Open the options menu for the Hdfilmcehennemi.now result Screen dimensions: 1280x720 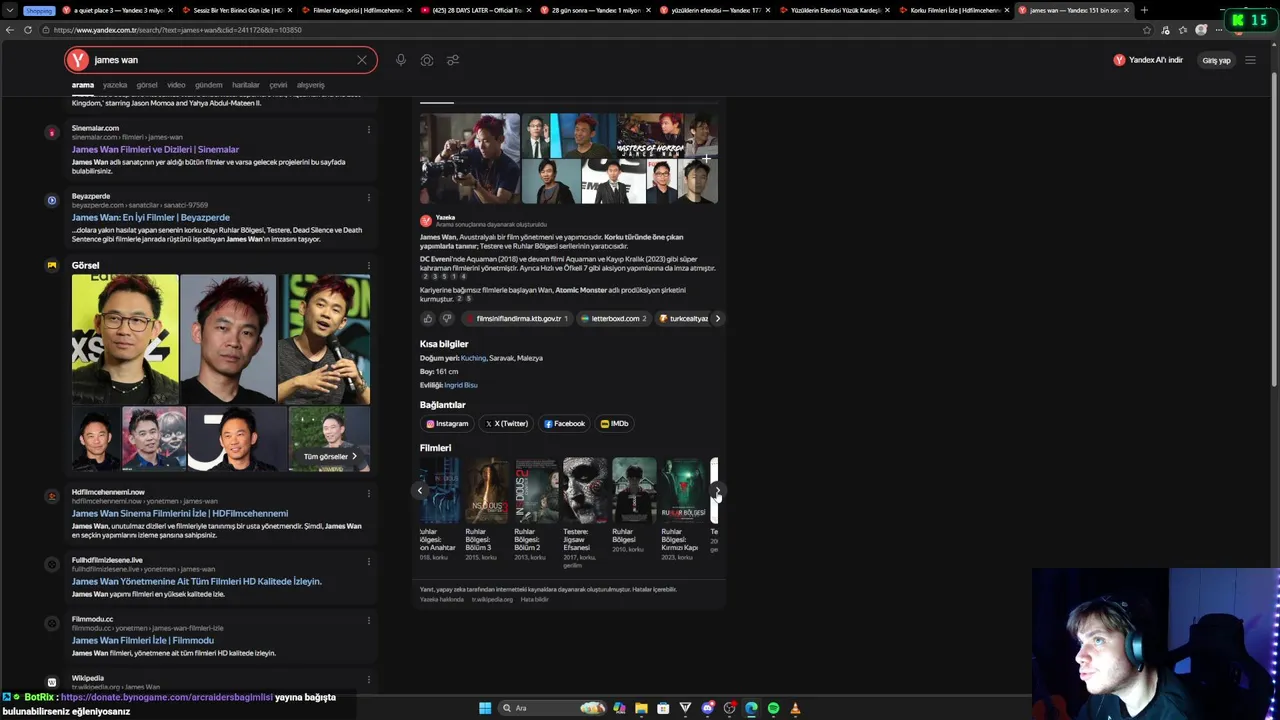[x=368, y=493]
